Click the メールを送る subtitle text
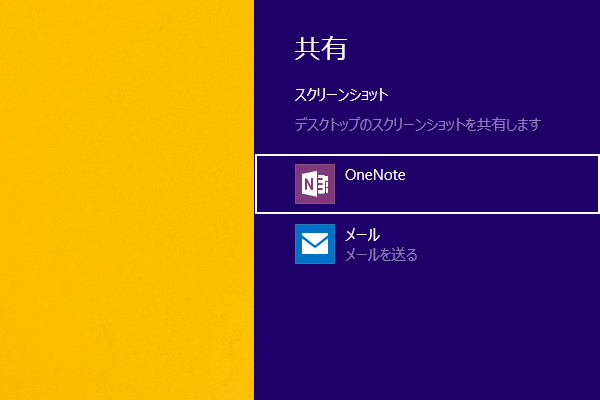600x400 pixels. [381, 255]
